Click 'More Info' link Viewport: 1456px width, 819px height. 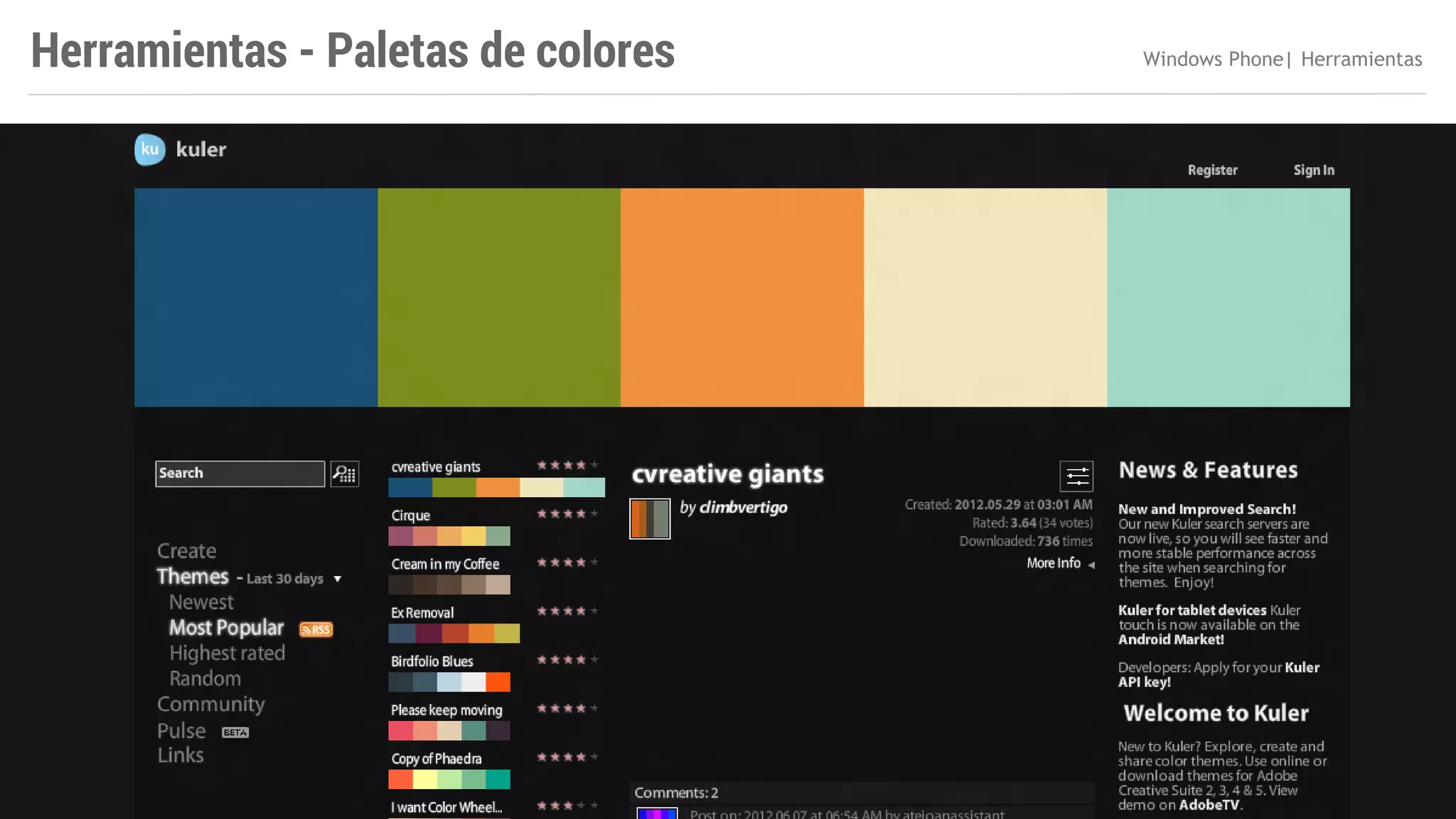pyautogui.click(x=1053, y=563)
